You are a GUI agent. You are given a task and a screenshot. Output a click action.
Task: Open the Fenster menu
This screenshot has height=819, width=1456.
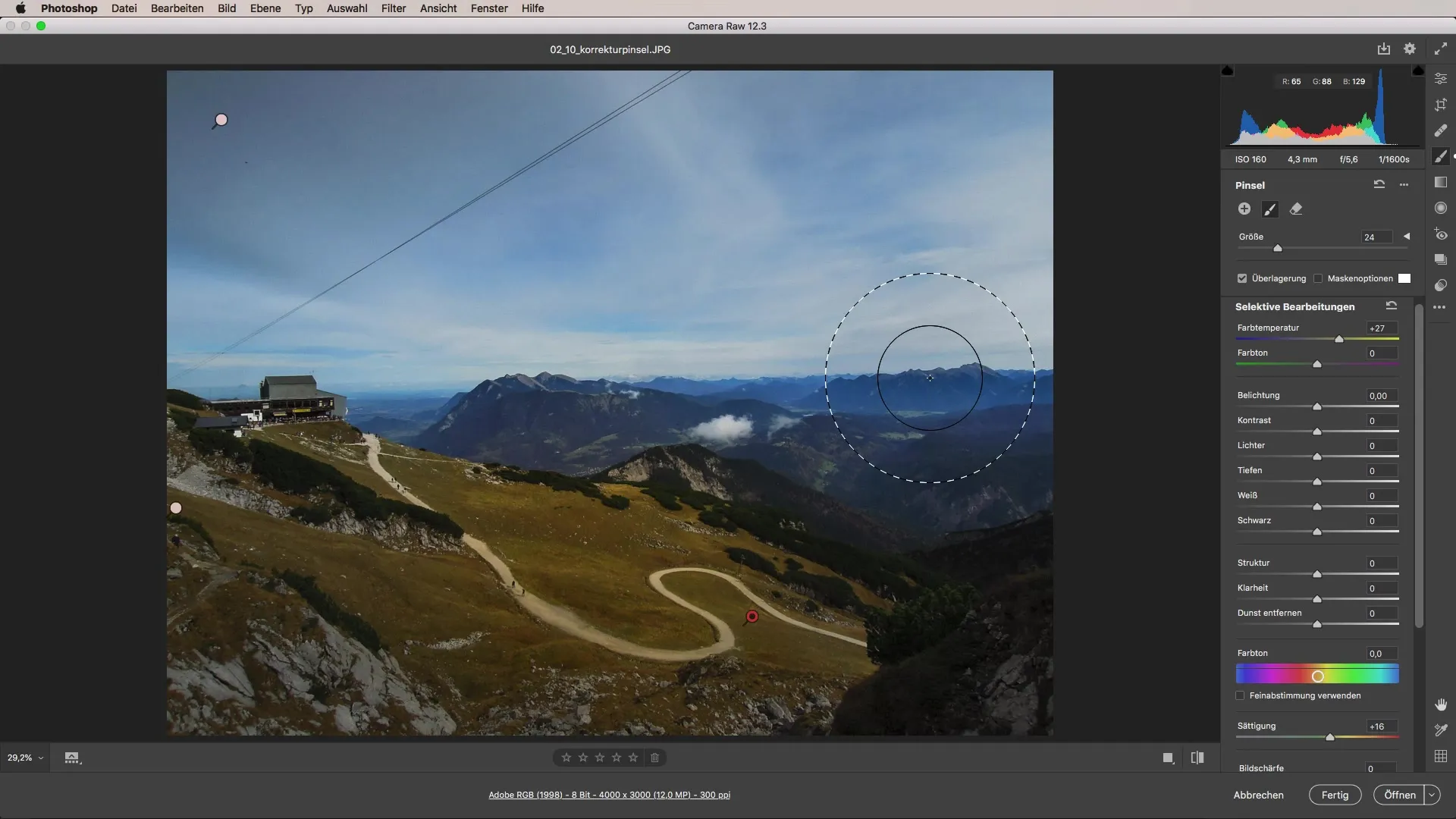(x=489, y=8)
